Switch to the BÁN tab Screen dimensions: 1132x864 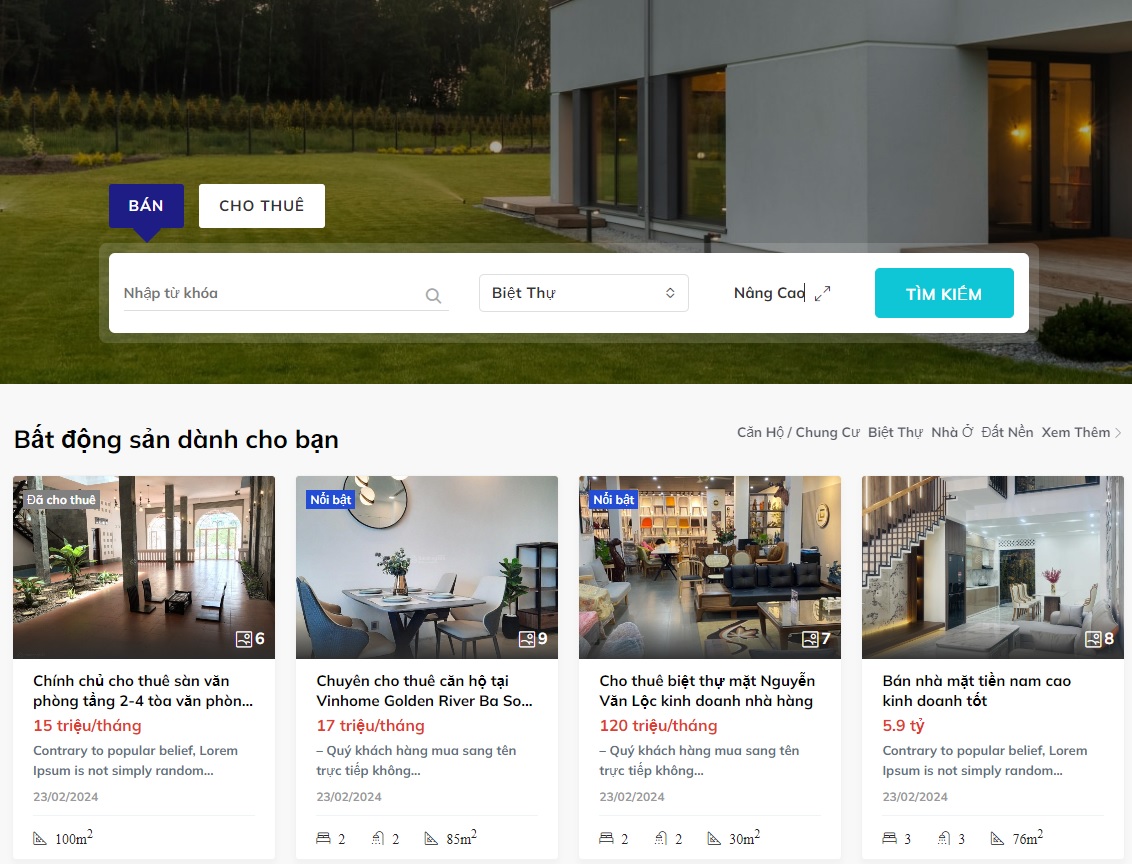[x=147, y=206]
